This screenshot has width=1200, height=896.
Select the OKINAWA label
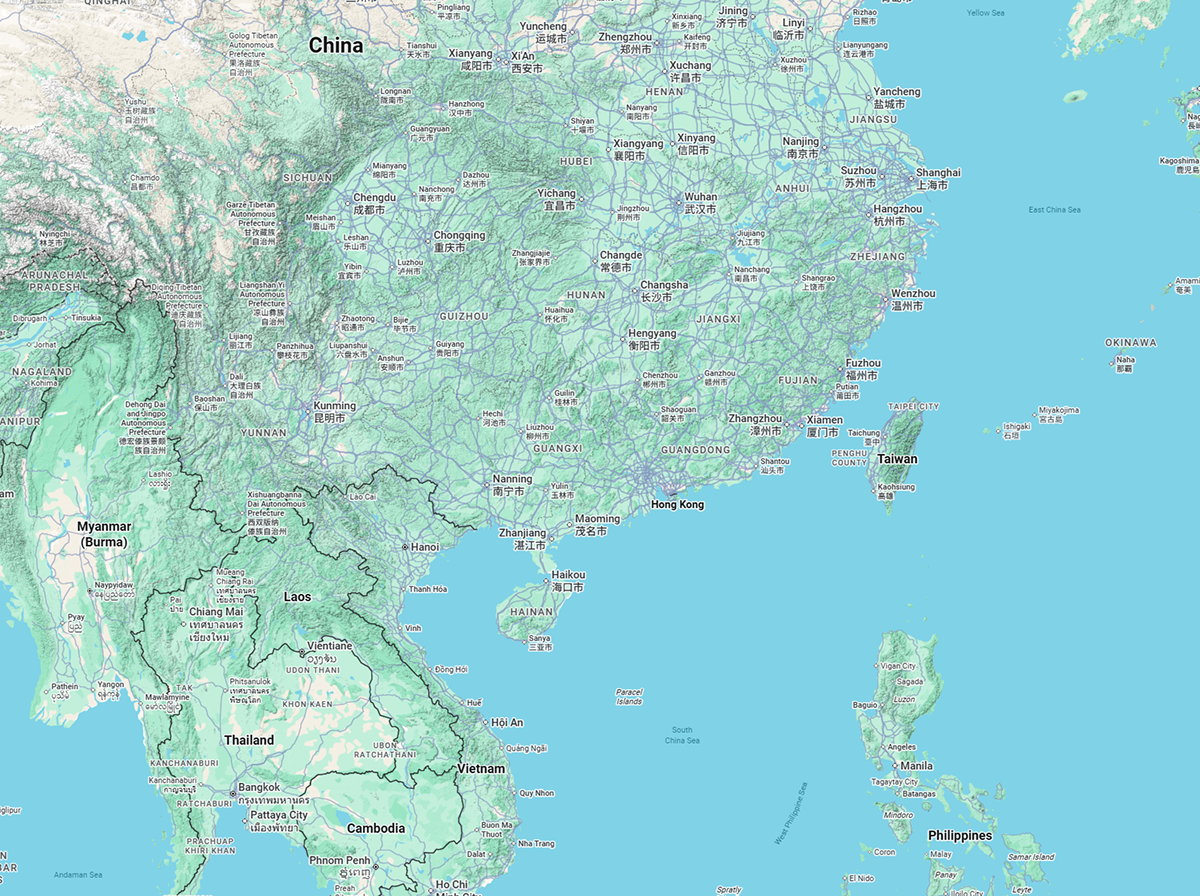[1131, 343]
